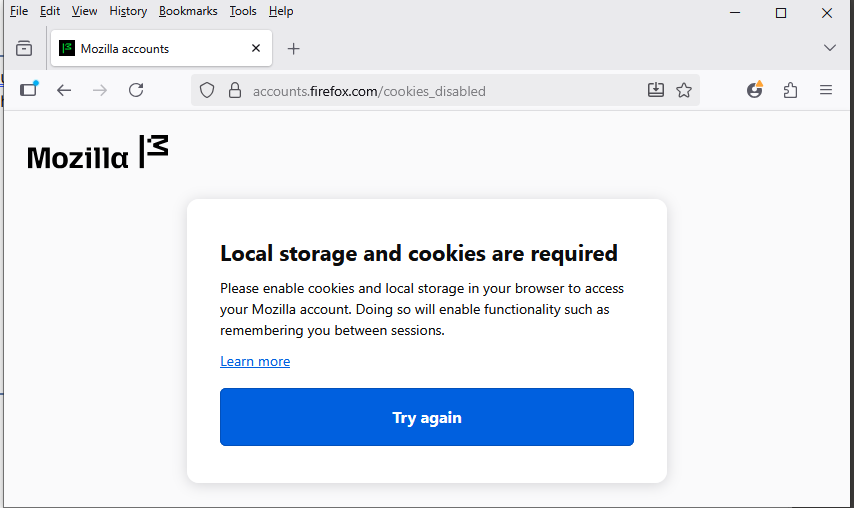Open the Firefox View icon
Screen dimensions: 854x508
click(x=24, y=48)
